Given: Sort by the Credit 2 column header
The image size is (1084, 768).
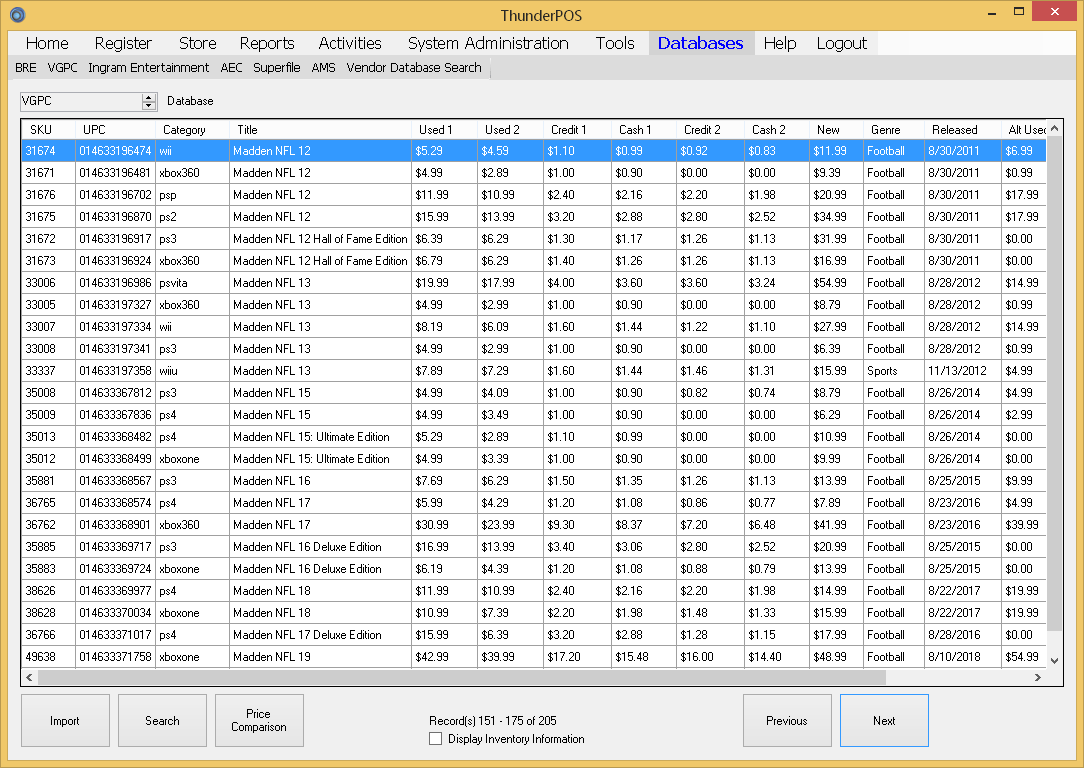Looking at the screenshot, I should (710, 129).
